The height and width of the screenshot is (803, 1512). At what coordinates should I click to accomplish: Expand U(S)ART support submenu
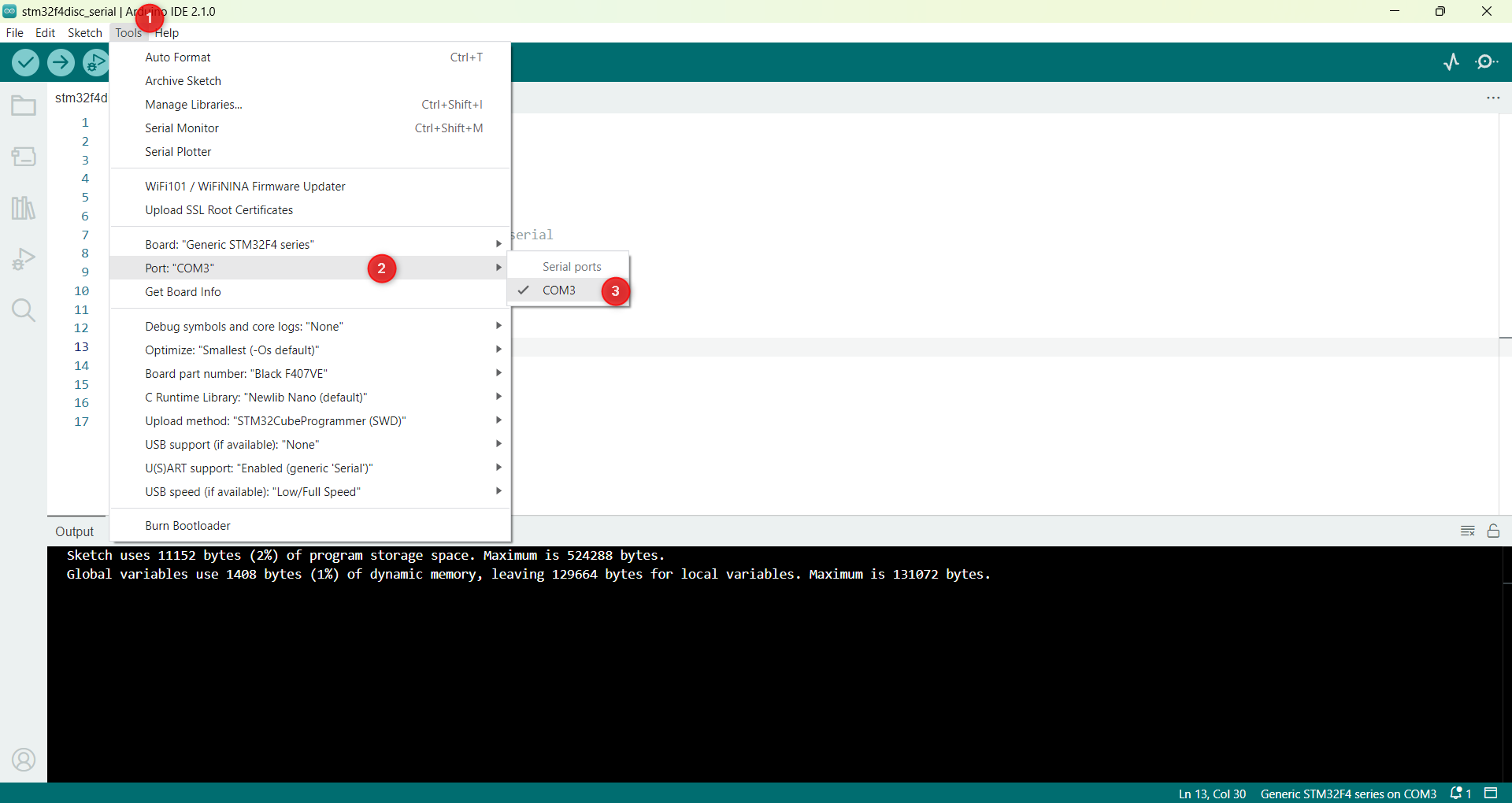(x=310, y=468)
